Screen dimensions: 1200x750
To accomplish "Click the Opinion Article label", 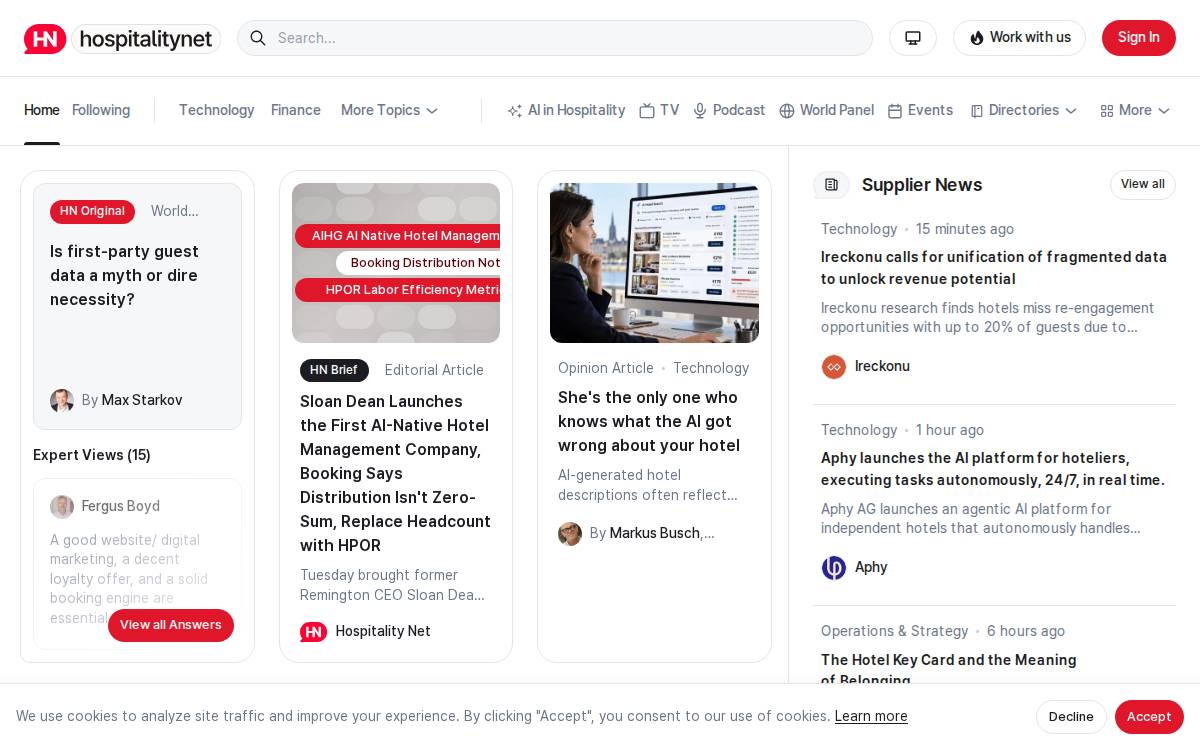I will coord(606,369).
